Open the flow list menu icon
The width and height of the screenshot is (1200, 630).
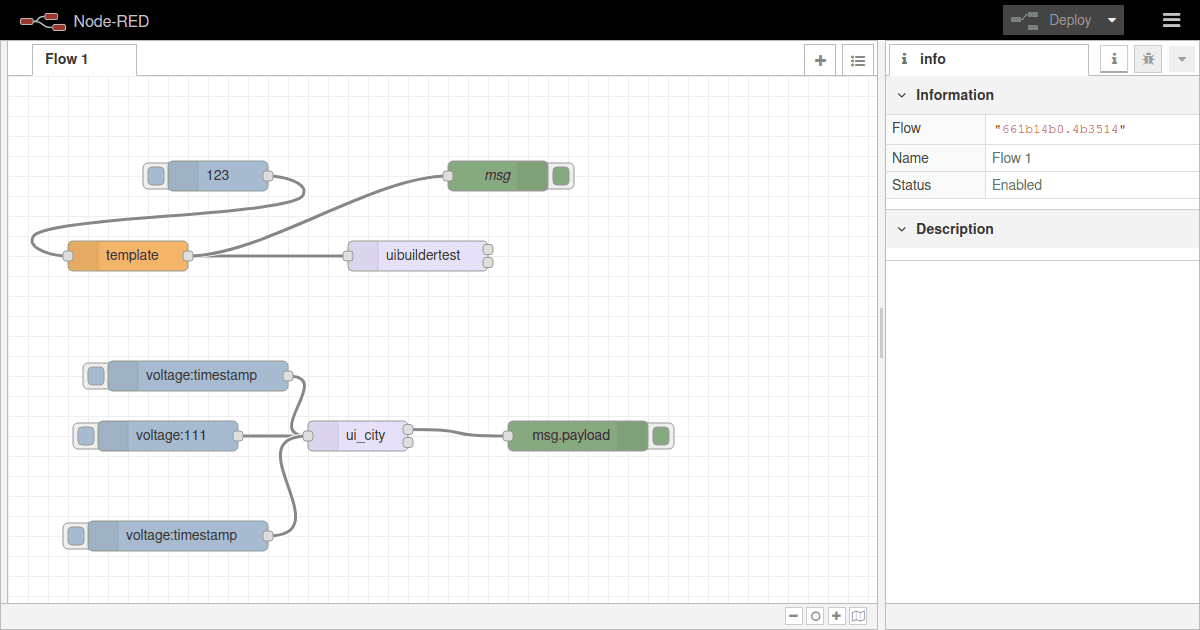tap(857, 59)
